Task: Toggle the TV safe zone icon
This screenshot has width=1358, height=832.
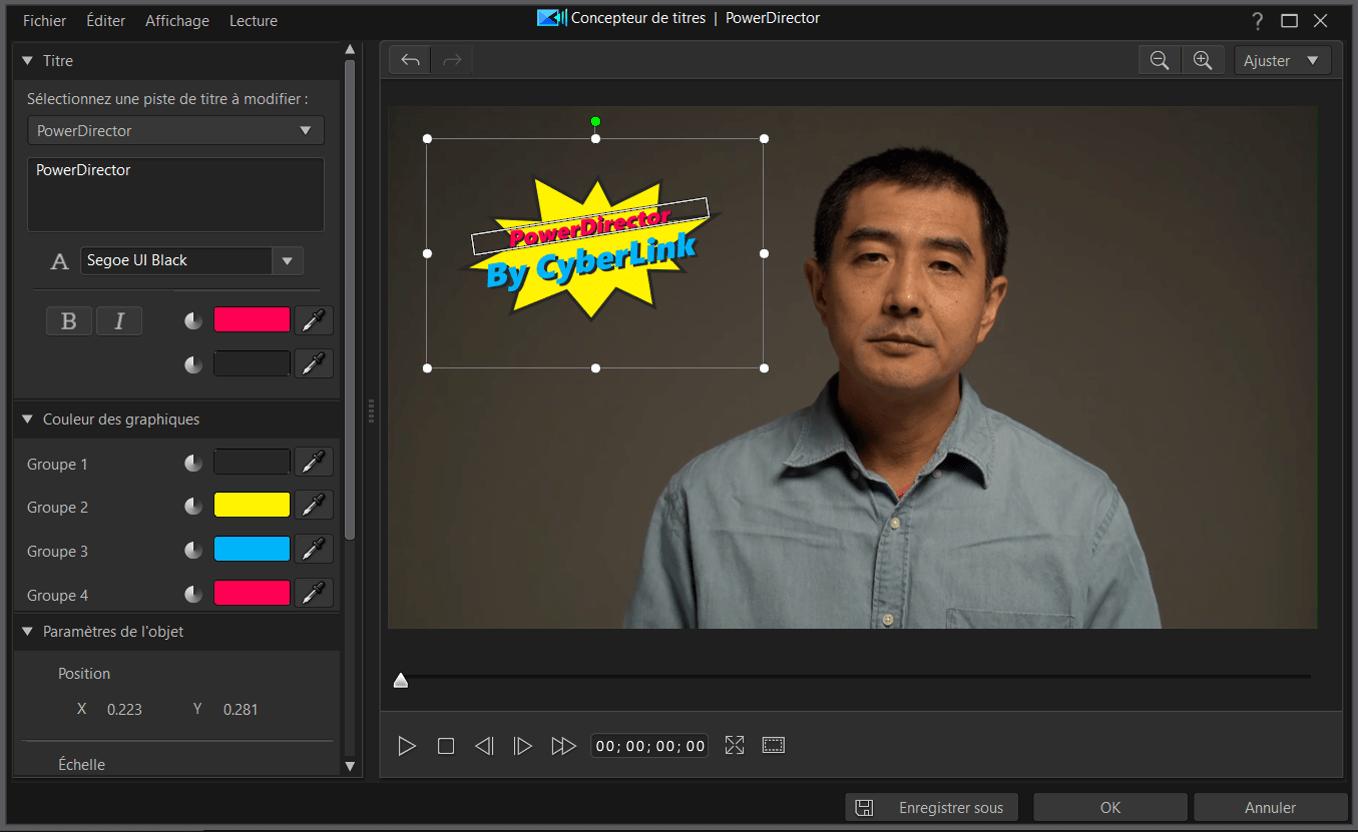Action: (773, 745)
